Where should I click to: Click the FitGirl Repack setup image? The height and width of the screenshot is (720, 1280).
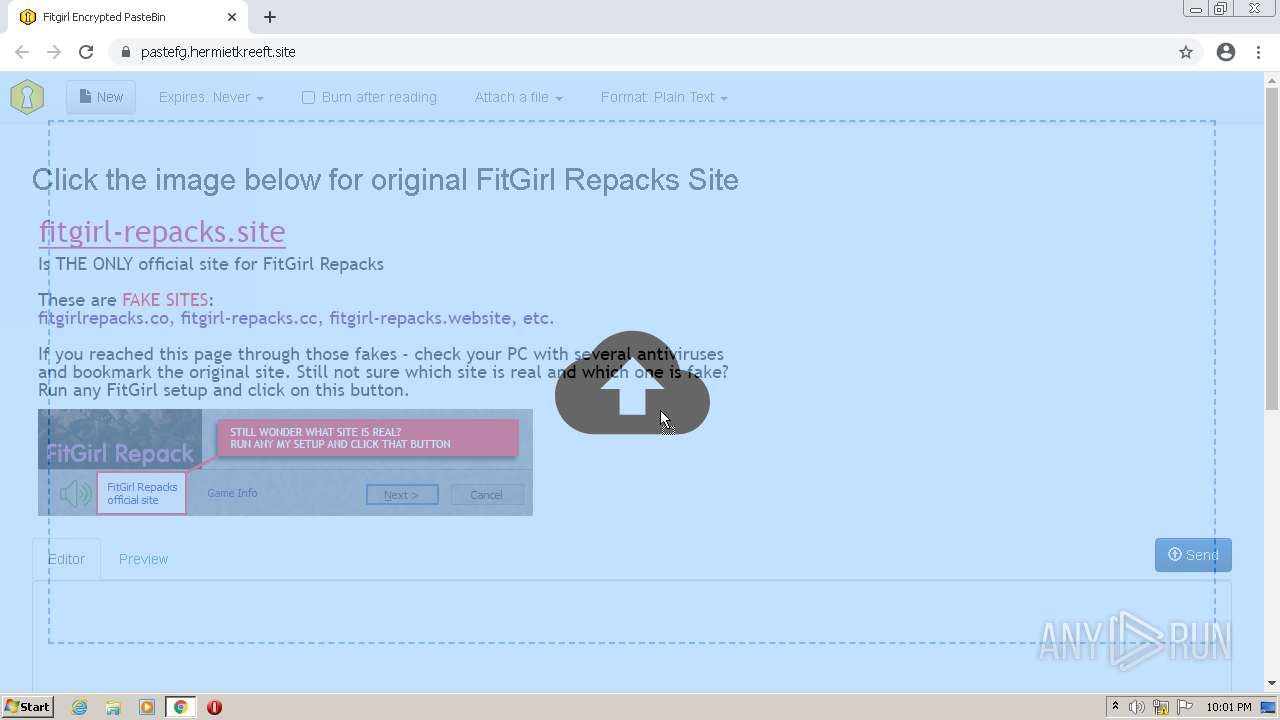pyautogui.click(x=285, y=462)
